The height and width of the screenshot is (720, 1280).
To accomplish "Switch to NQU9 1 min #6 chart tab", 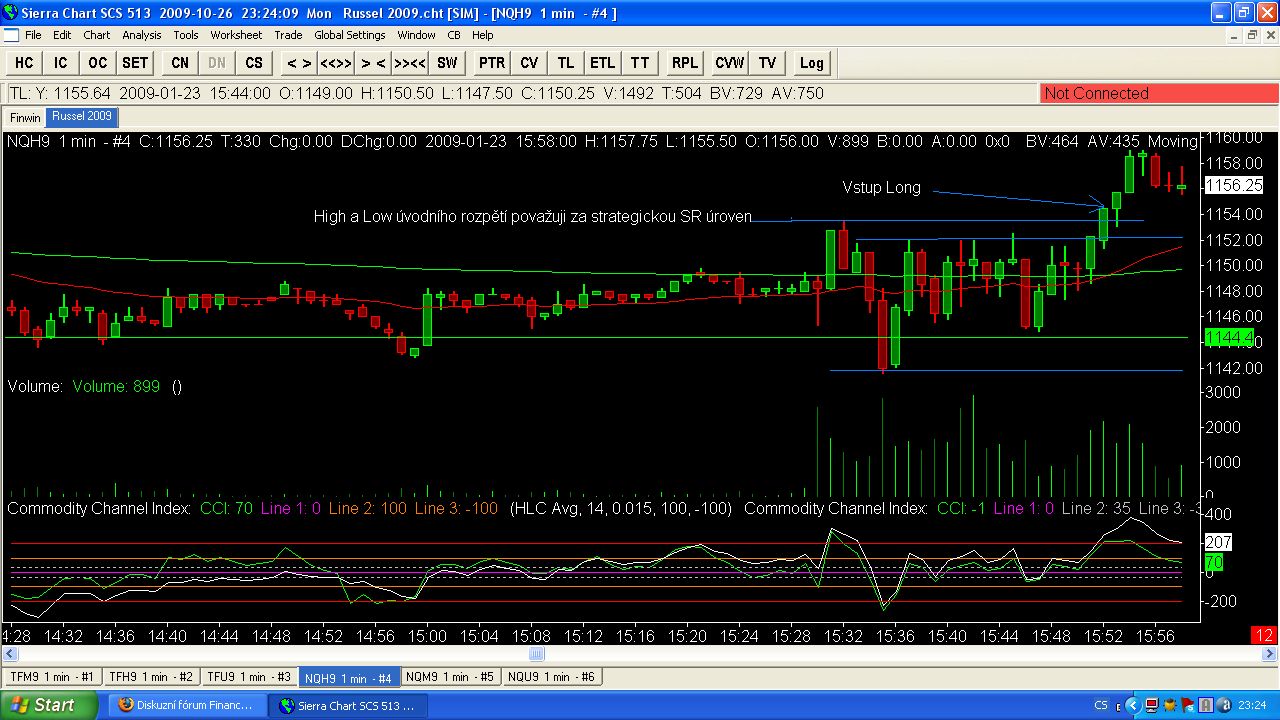I will pos(552,677).
